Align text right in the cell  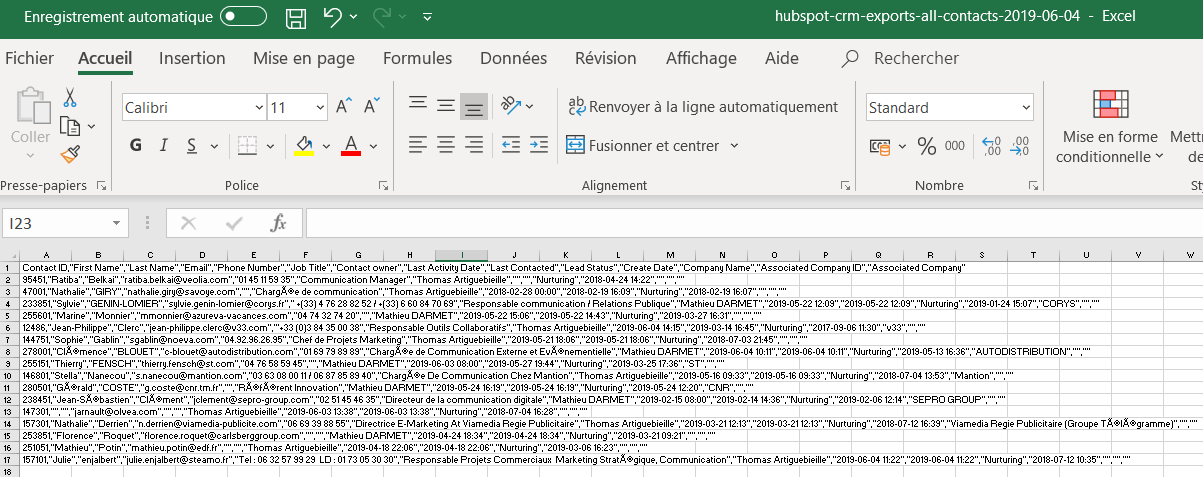[x=474, y=145]
